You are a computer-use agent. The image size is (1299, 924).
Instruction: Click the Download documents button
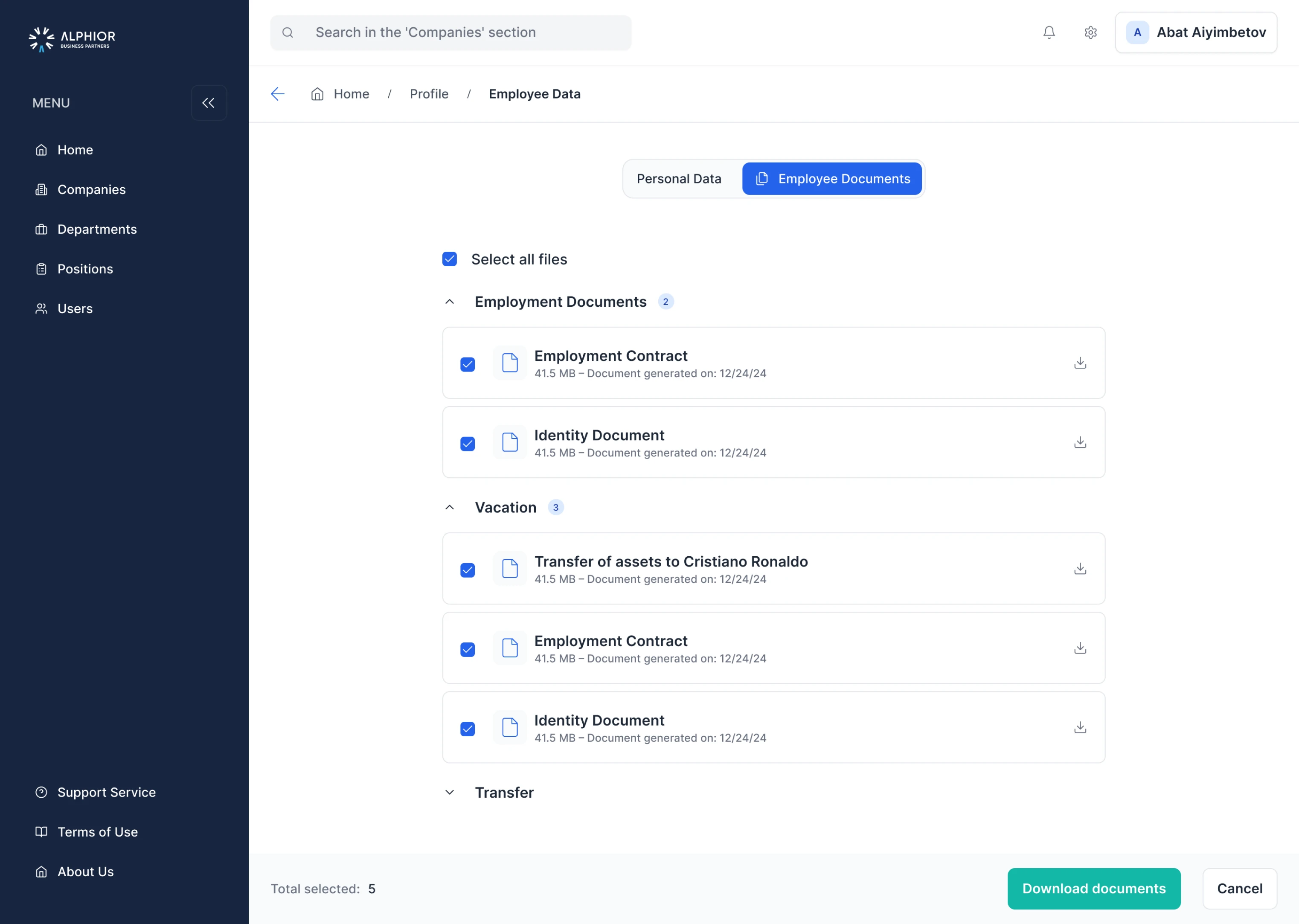tap(1094, 889)
